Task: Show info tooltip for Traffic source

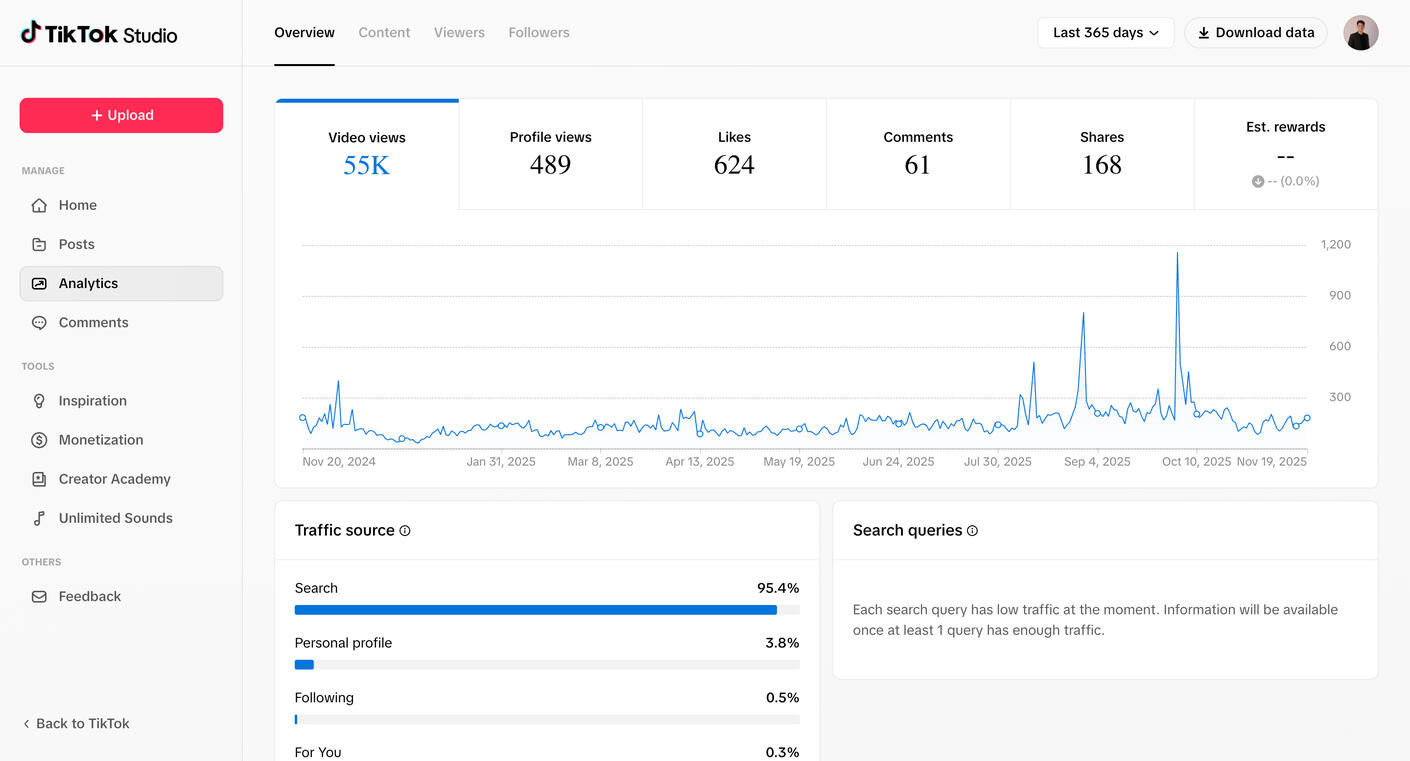Action: pyautogui.click(x=405, y=531)
